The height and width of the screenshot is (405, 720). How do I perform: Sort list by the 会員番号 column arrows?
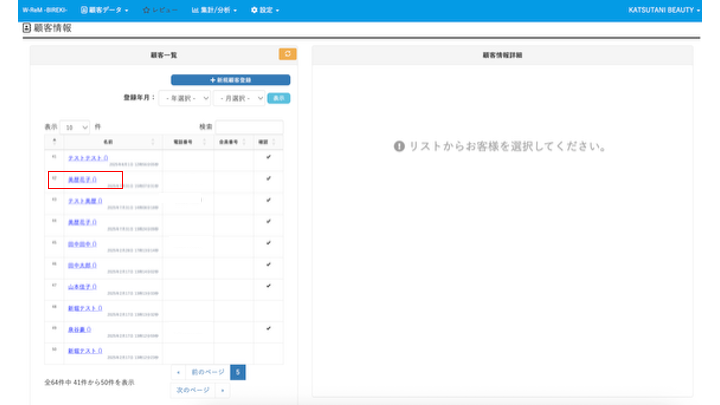[244, 142]
